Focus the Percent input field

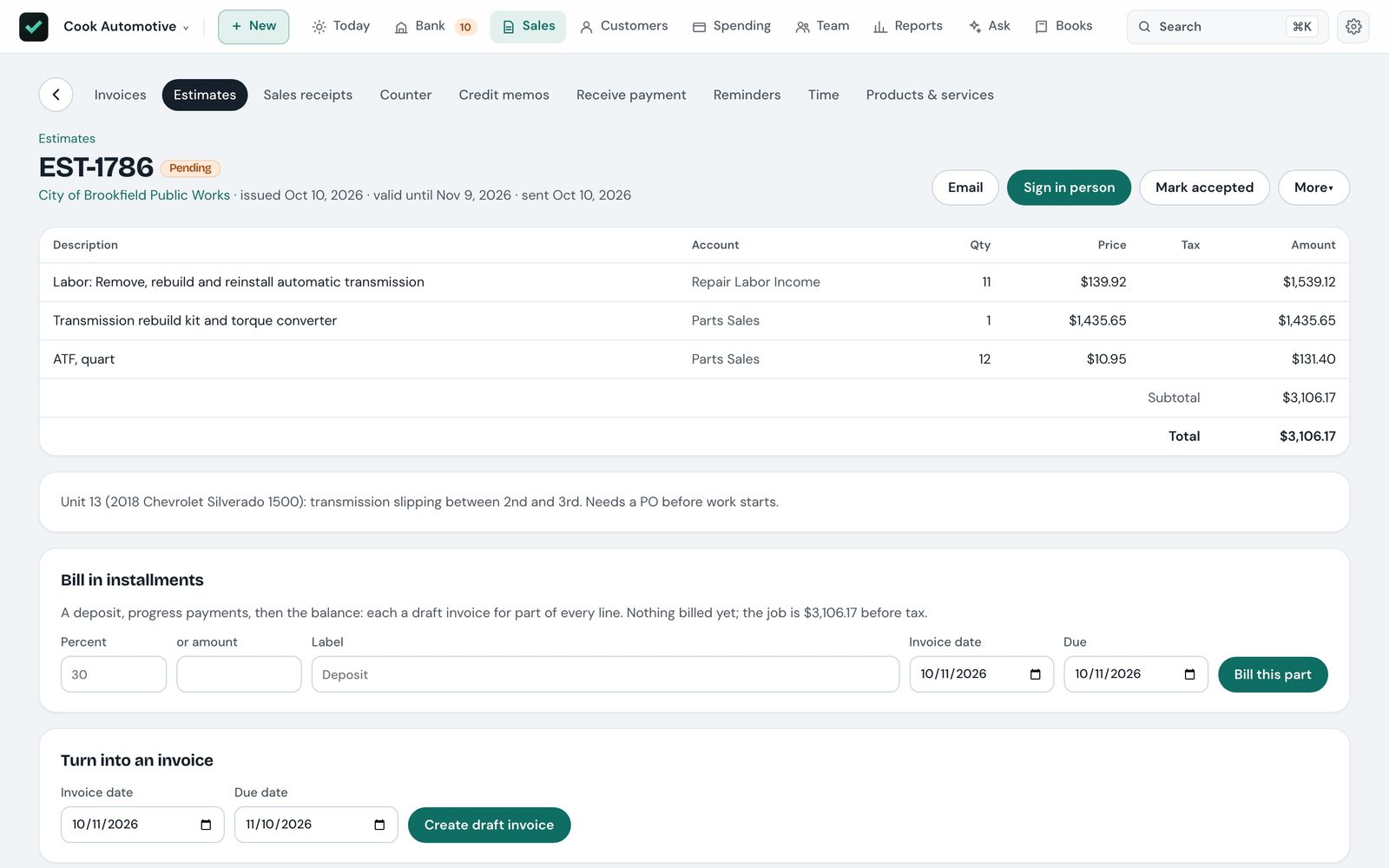[x=114, y=674]
